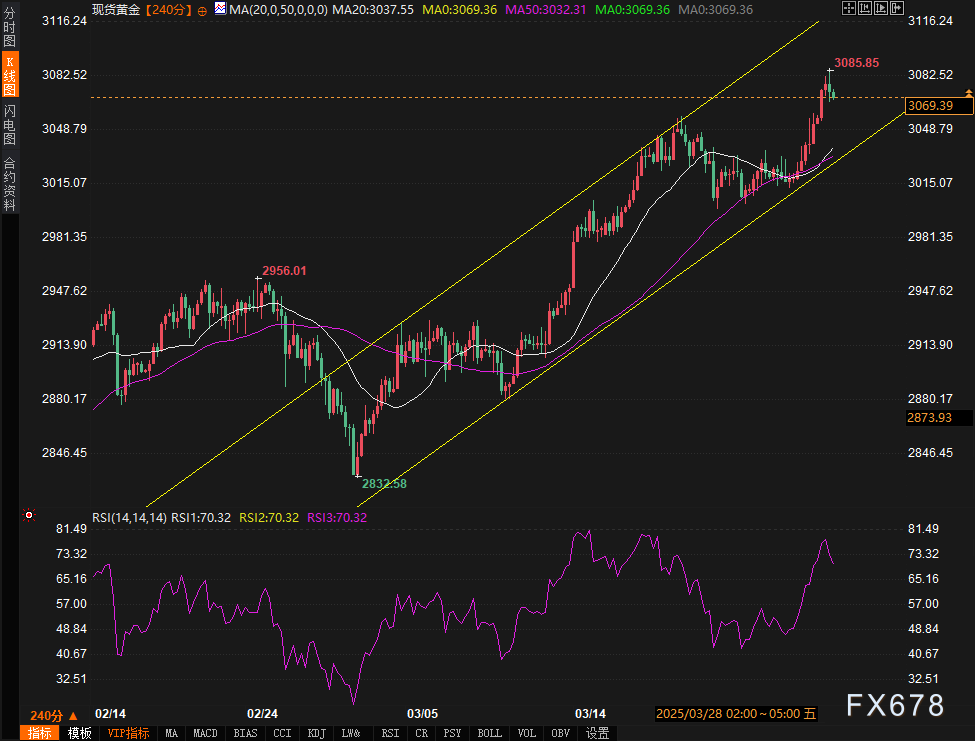The image size is (975, 741).
Task: Select the 模板 tab at the bottom
Action: pyautogui.click(x=79, y=733)
